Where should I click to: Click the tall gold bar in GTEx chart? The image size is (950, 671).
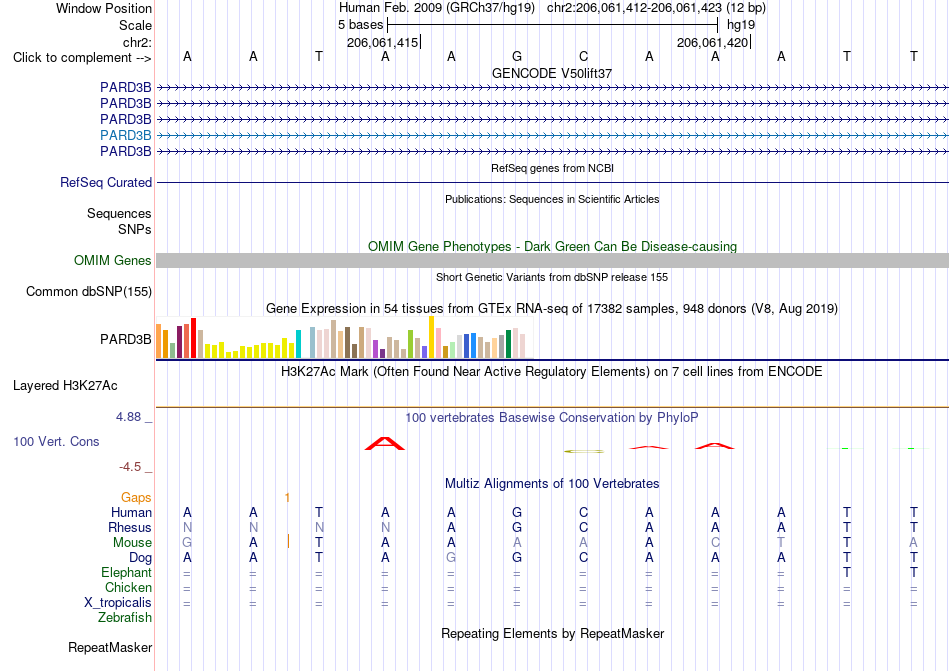click(x=431, y=337)
